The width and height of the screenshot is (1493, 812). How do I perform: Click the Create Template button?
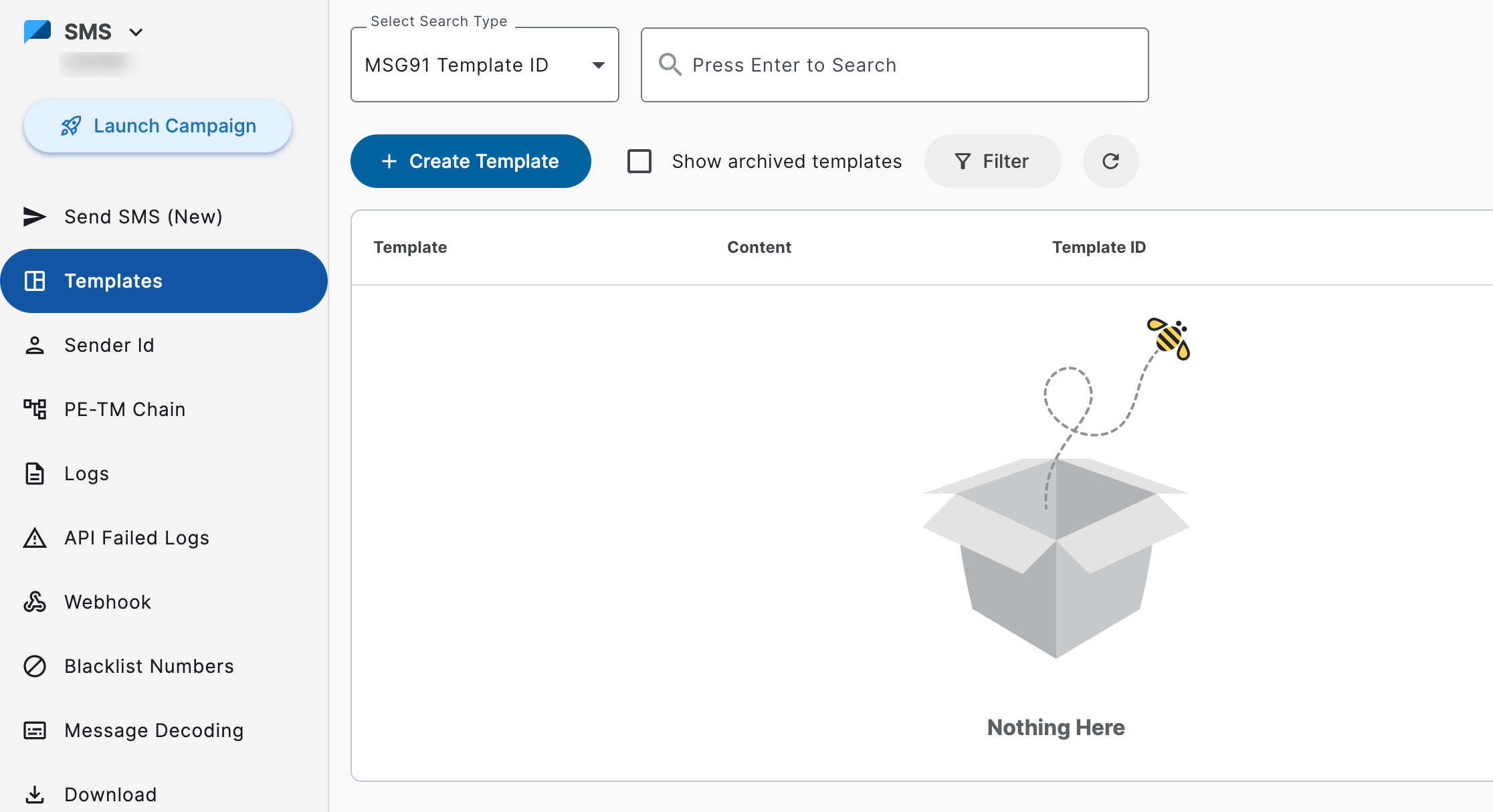pyautogui.click(x=470, y=161)
